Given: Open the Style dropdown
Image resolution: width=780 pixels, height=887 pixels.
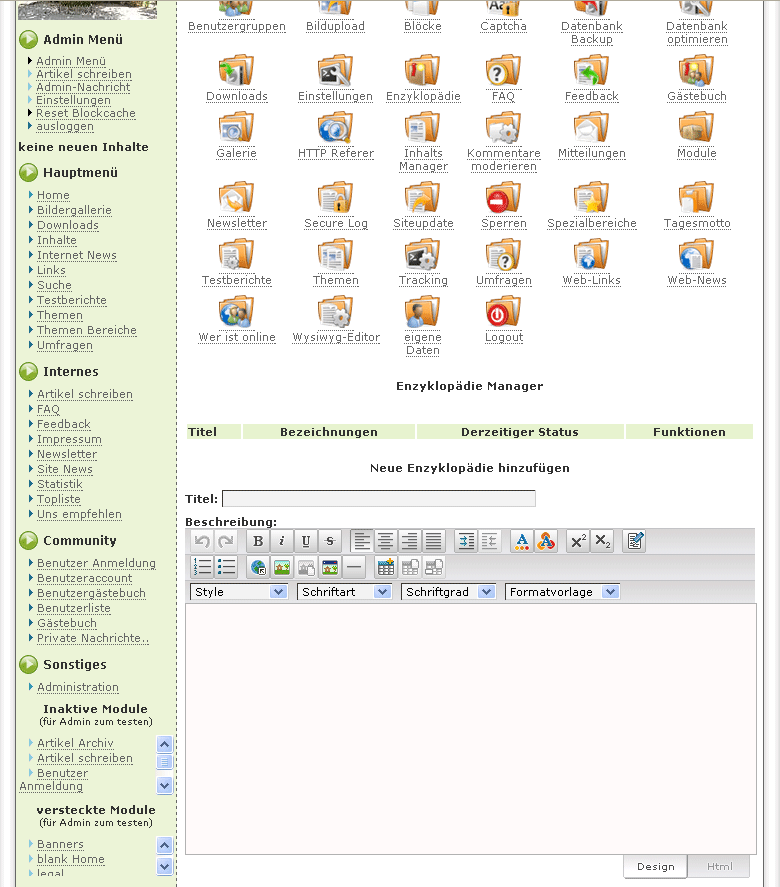Looking at the screenshot, I should point(239,592).
